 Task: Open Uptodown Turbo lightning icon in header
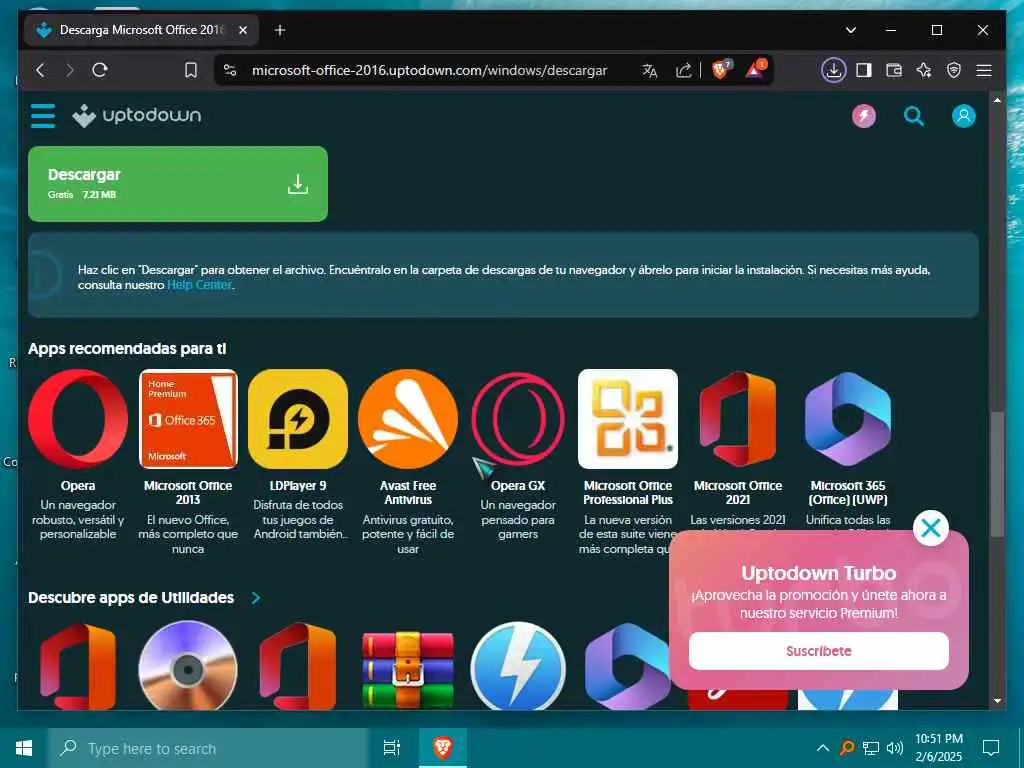click(863, 116)
